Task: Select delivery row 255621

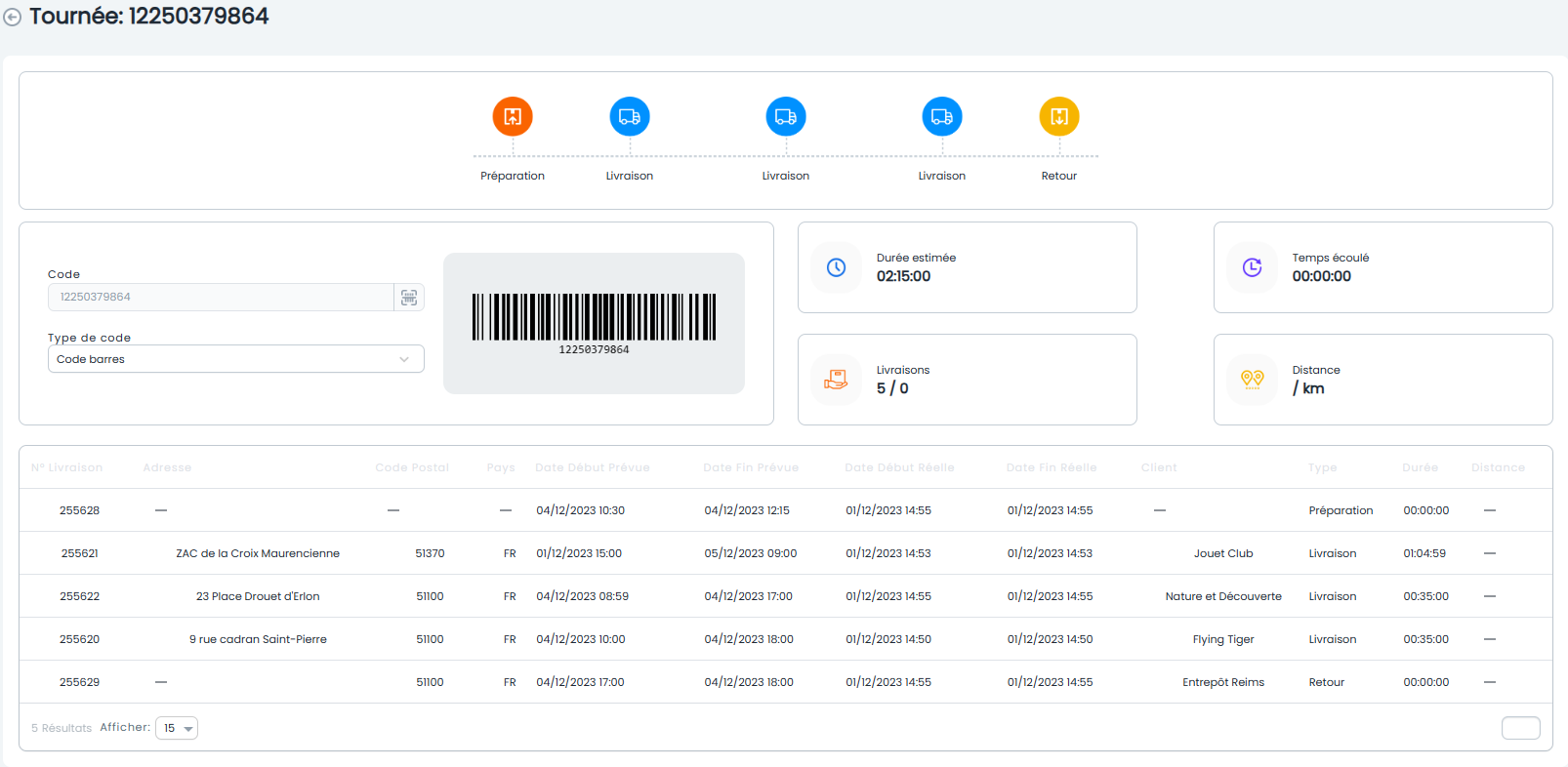Action: pos(786,553)
